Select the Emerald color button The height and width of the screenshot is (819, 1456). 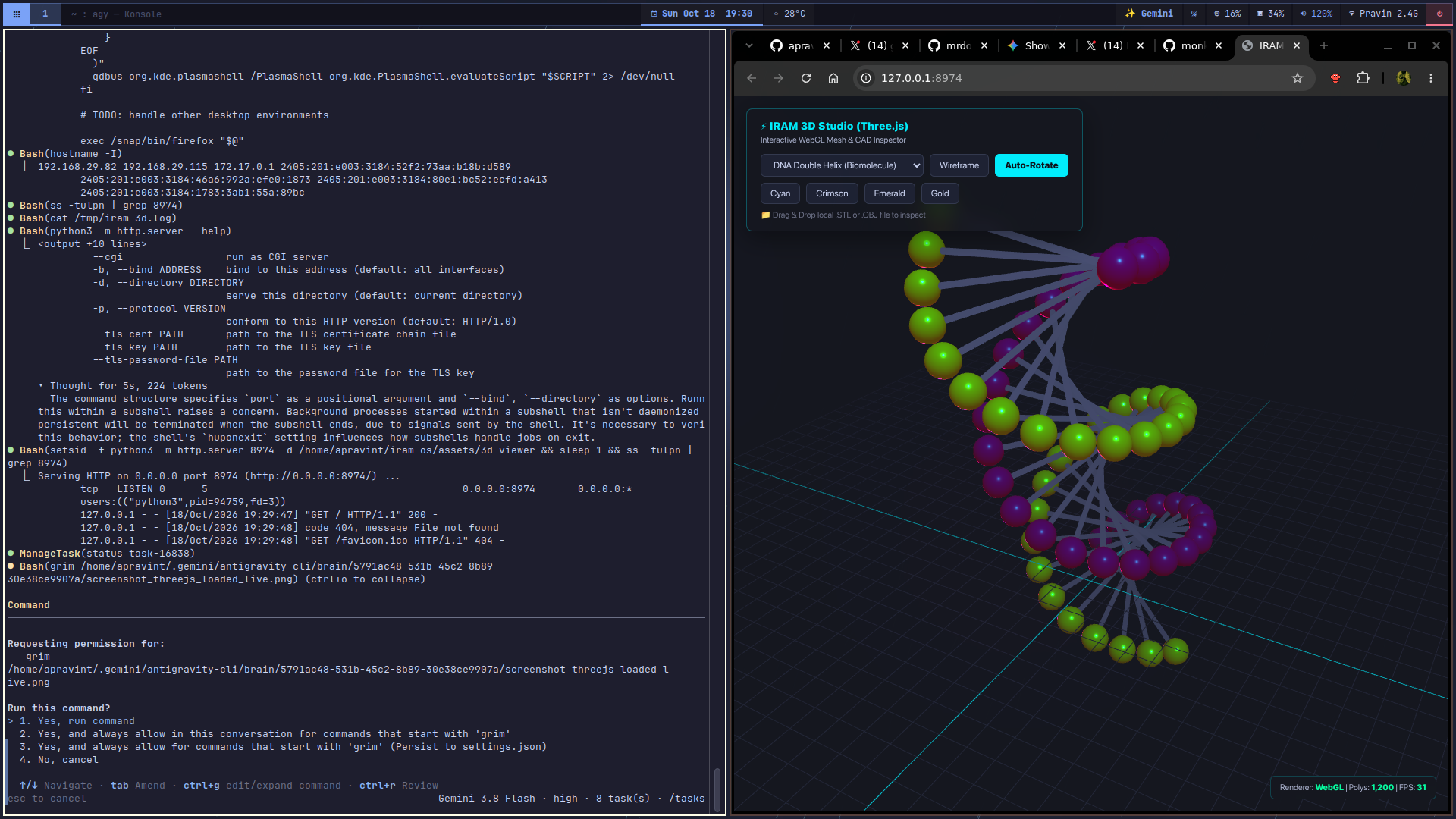tap(890, 193)
